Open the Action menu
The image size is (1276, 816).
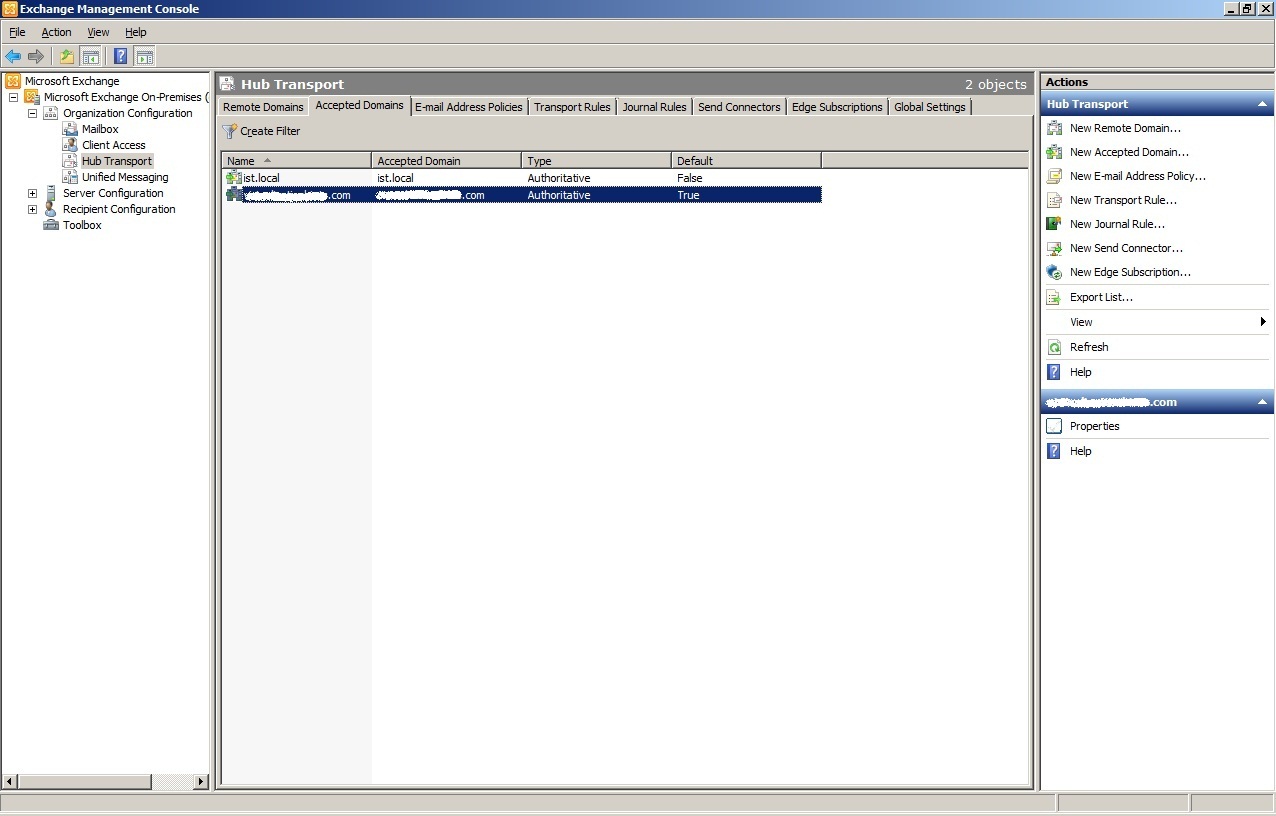point(56,32)
